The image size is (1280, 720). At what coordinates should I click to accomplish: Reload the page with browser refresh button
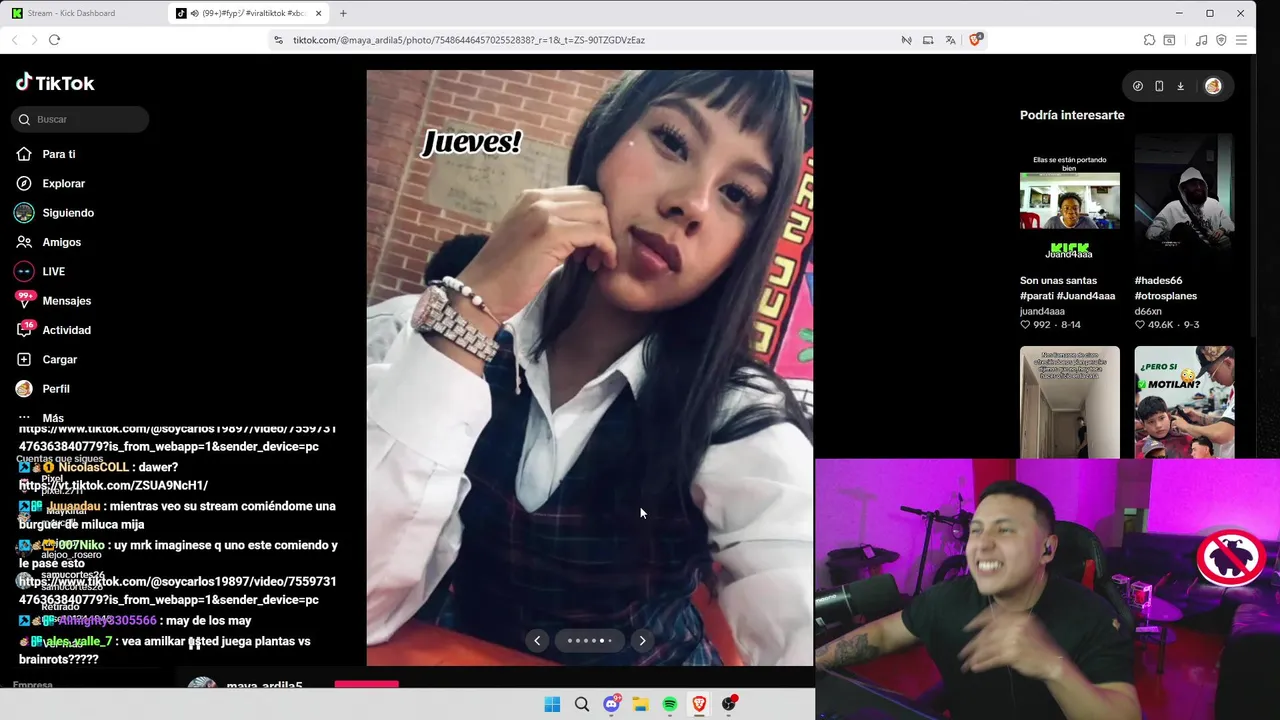click(x=54, y=40)
